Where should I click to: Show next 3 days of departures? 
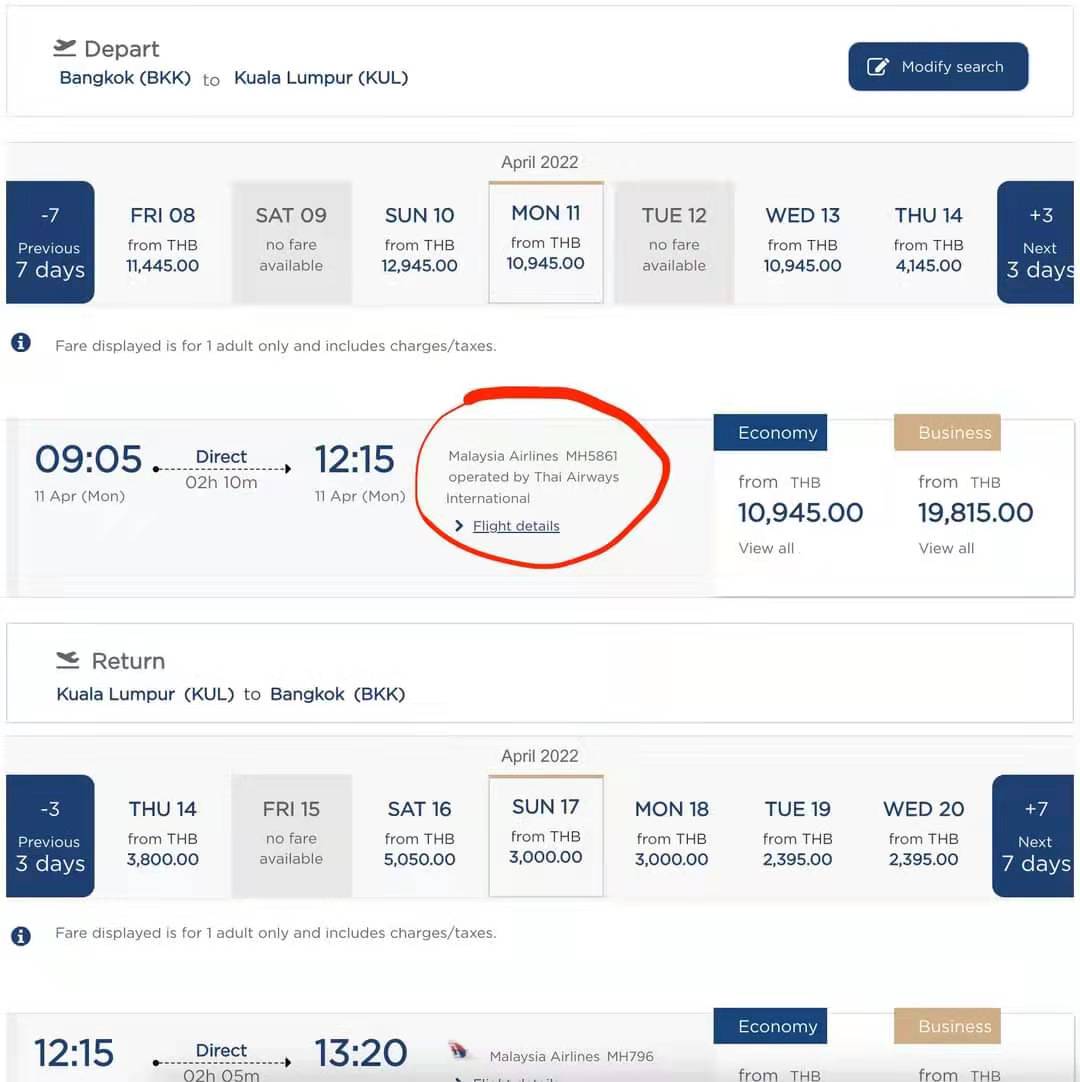1037,242
